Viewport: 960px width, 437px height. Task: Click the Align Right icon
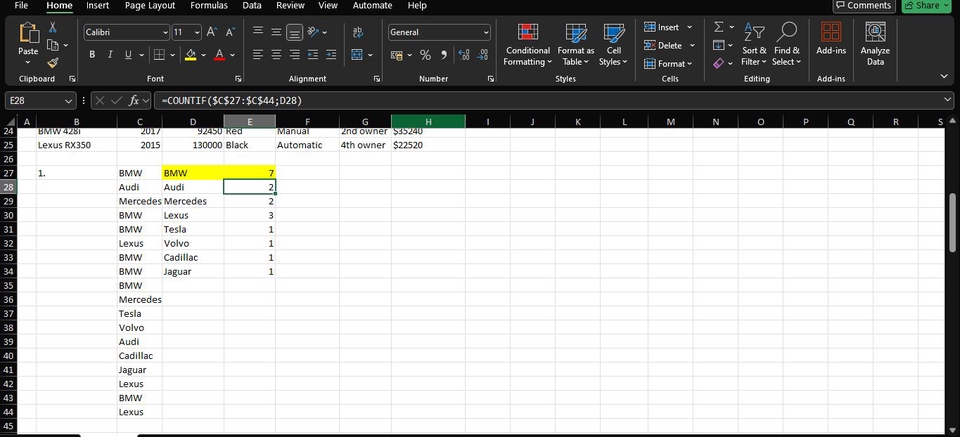(x=295, y=54)
